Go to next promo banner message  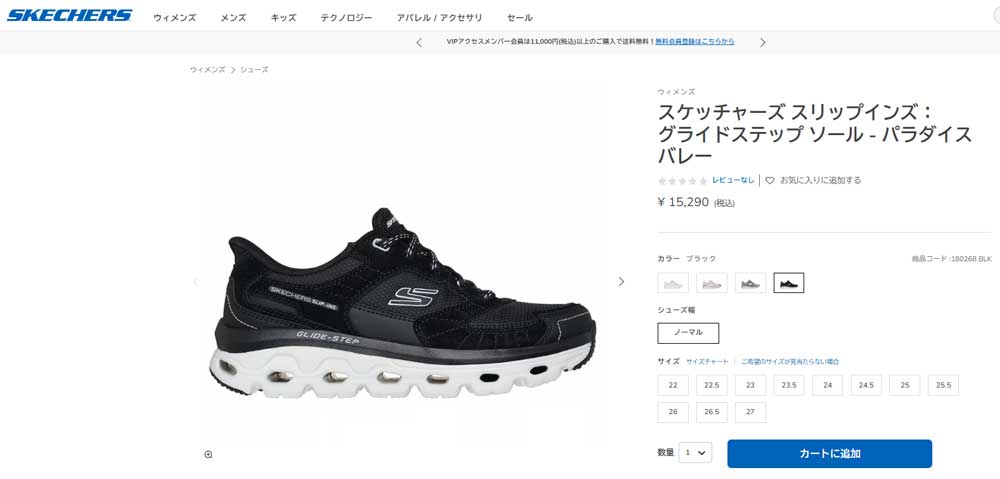coord(763,42)
